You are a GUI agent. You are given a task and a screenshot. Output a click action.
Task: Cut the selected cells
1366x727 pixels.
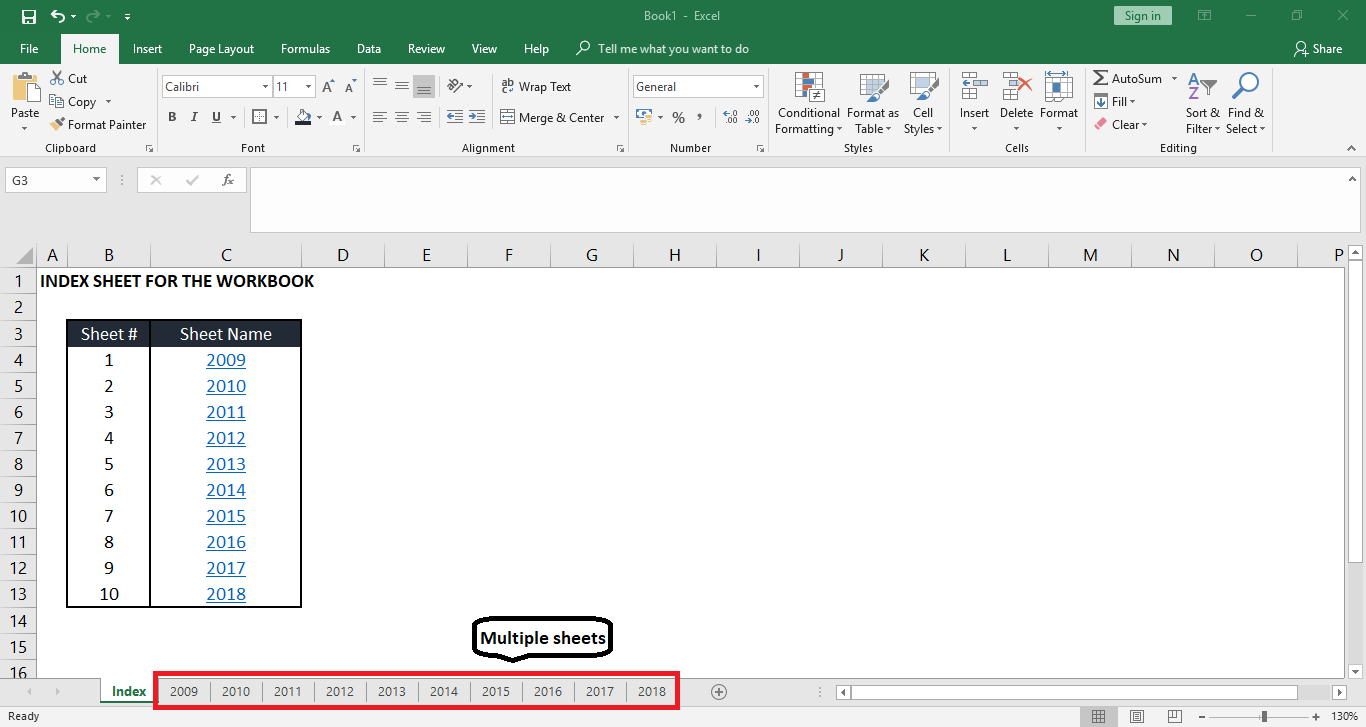68,78
